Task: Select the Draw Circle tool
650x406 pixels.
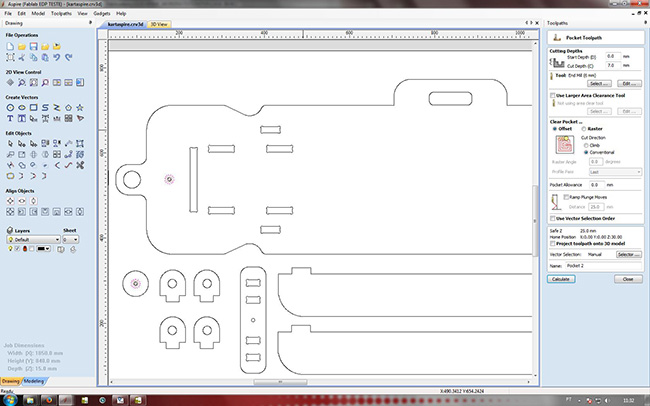Action: (10, 107)
